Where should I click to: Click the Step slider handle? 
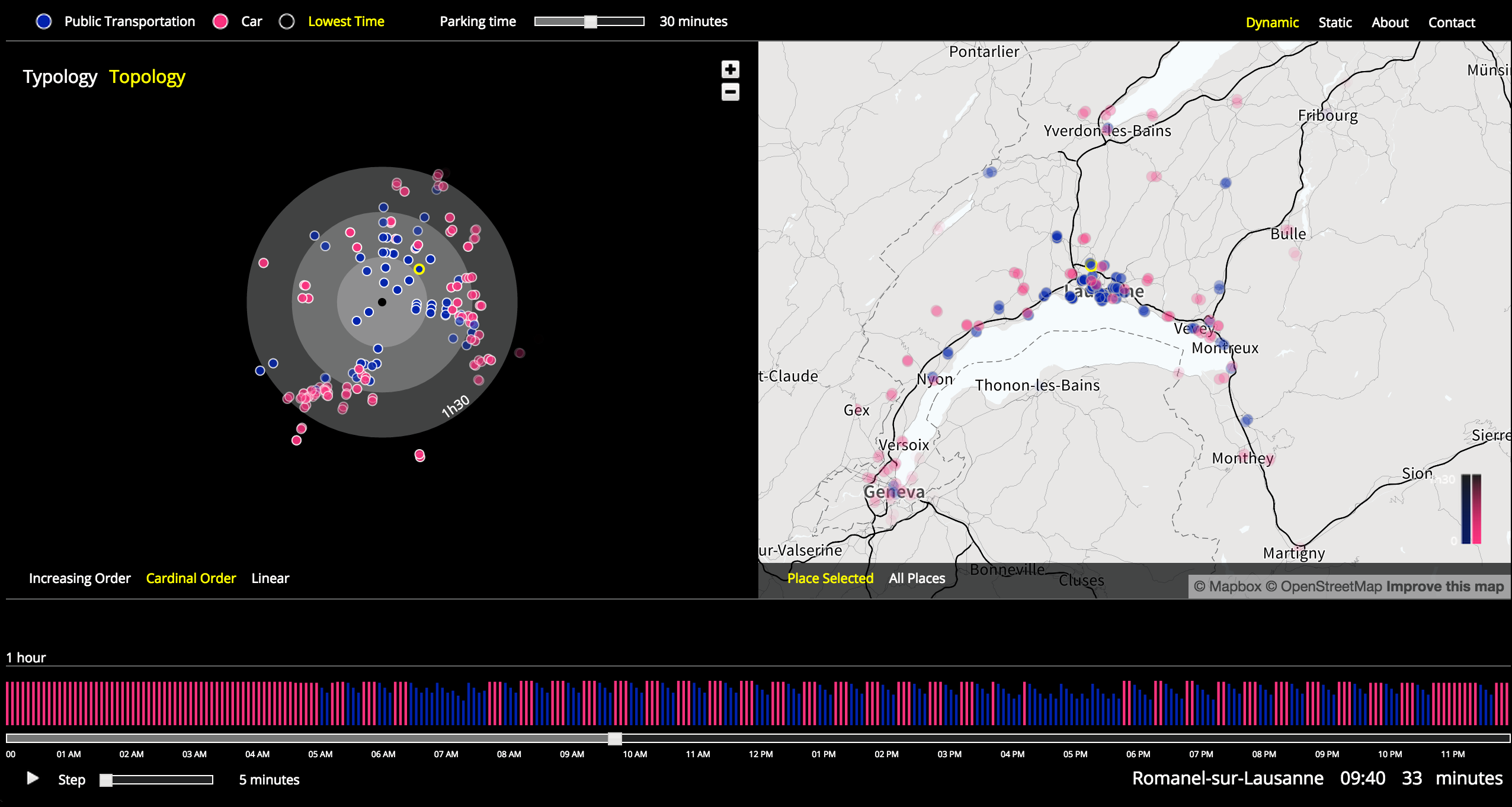click(x=106, y=780)
